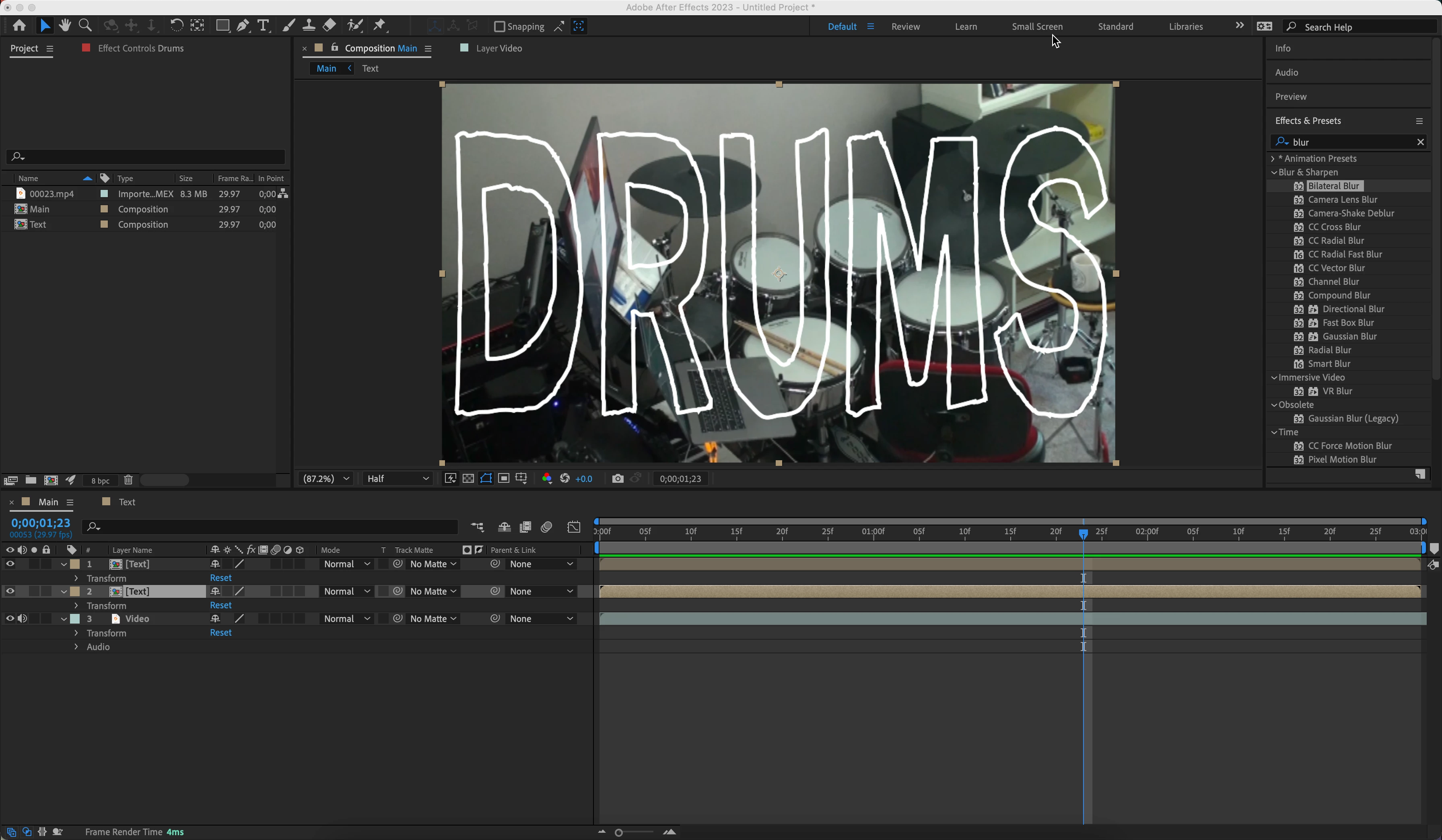The width and height of the screenshot is (1442, 840).
Task: Switch to the Effect Controls Drums tab
Action: (x=140, y=48)
